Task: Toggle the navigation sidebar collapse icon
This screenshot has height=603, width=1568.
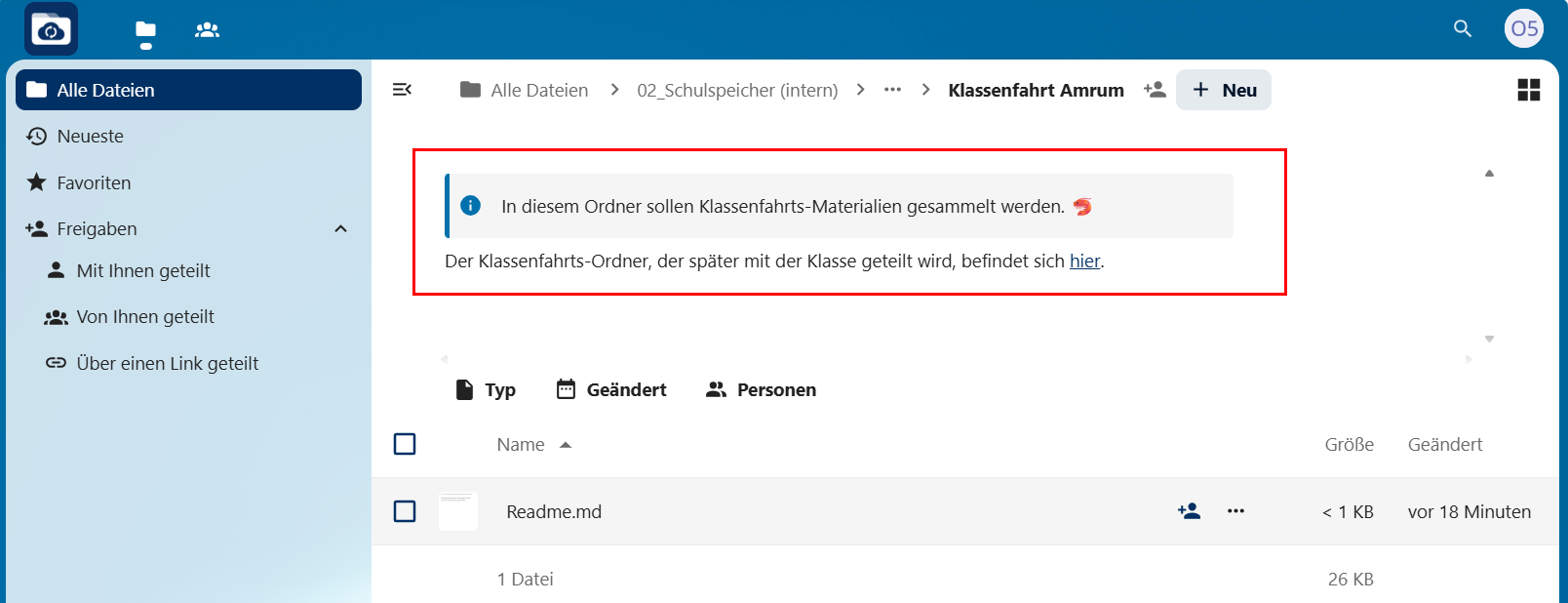Action: [402, 90]
